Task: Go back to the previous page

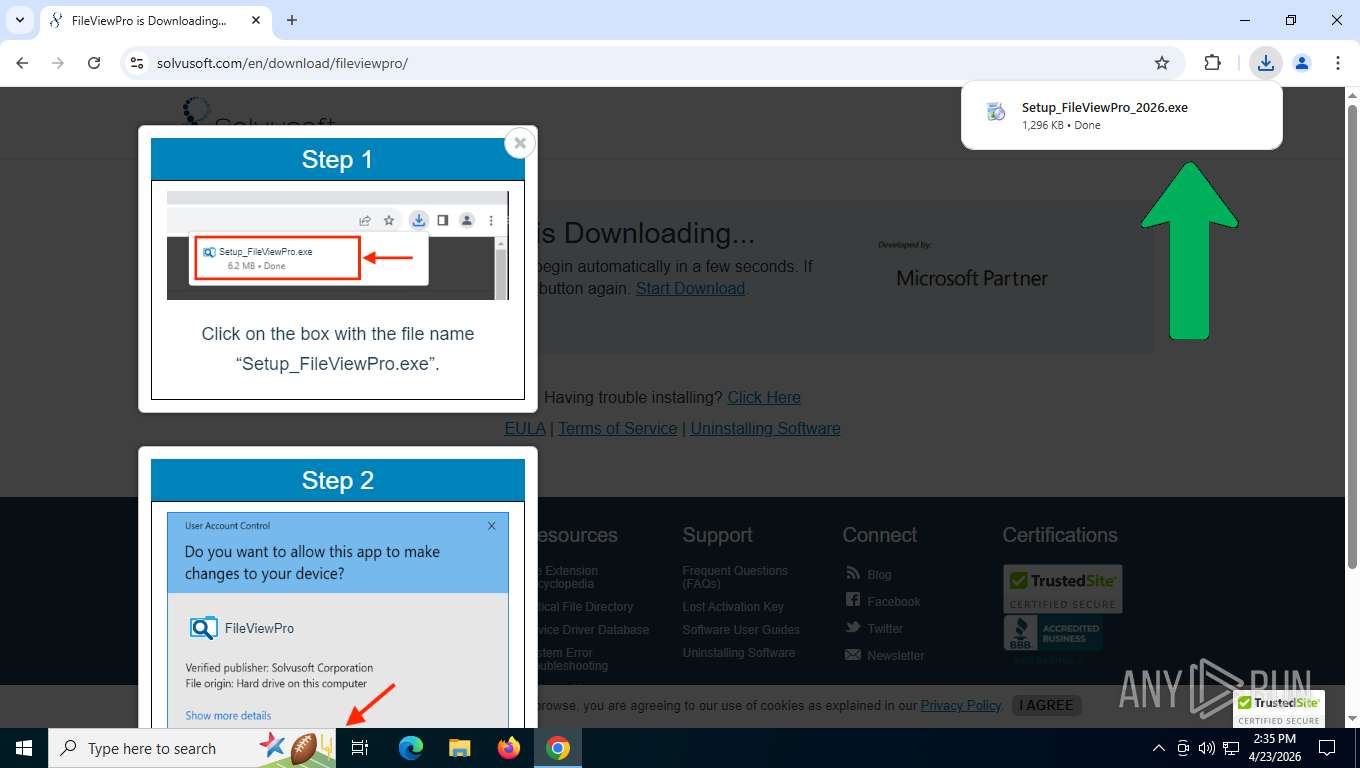Action: [x=22, y=63]
